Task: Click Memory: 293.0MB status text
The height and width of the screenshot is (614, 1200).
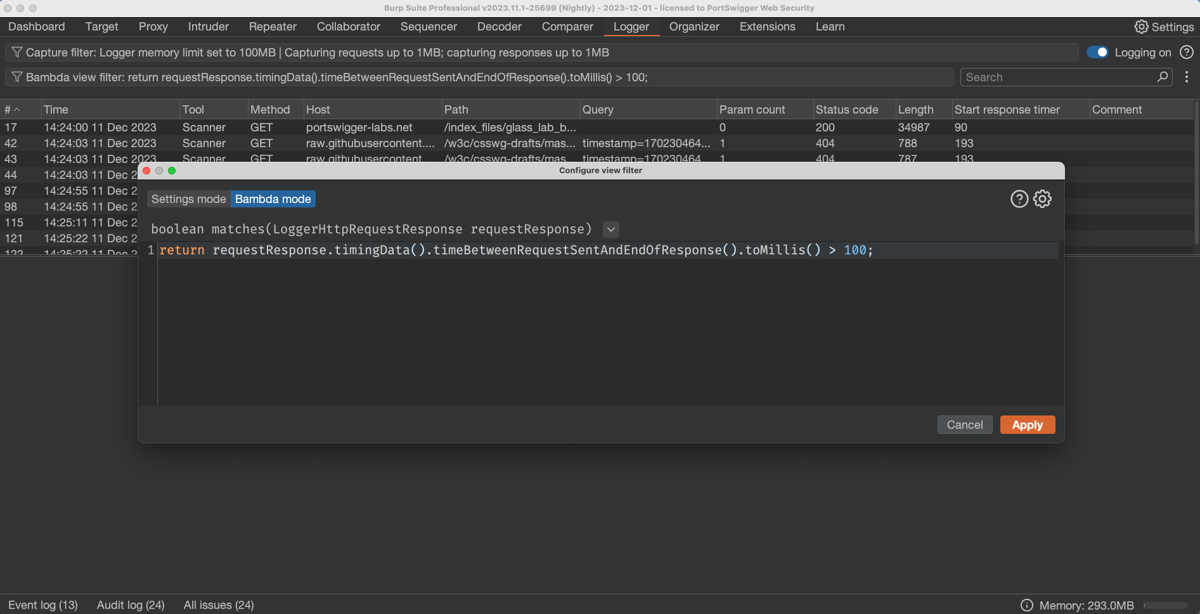Action: 1087,605
